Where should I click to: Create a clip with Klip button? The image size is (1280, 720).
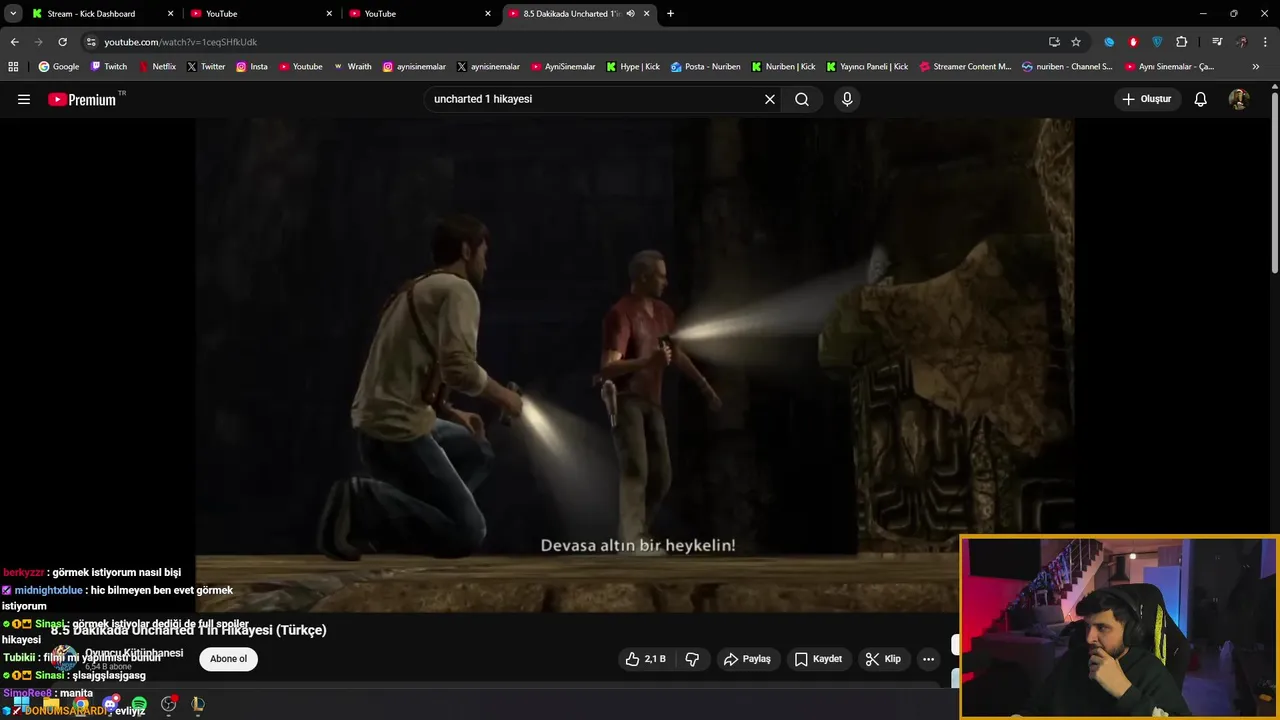(883, 659)
